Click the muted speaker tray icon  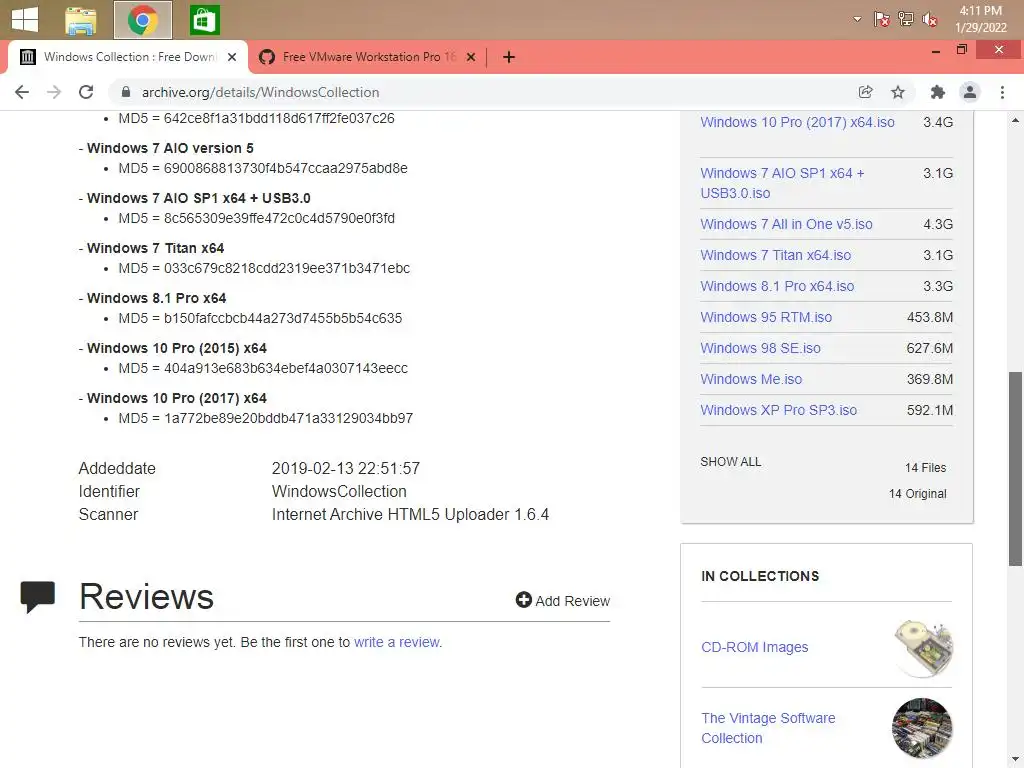pos(929,20)
